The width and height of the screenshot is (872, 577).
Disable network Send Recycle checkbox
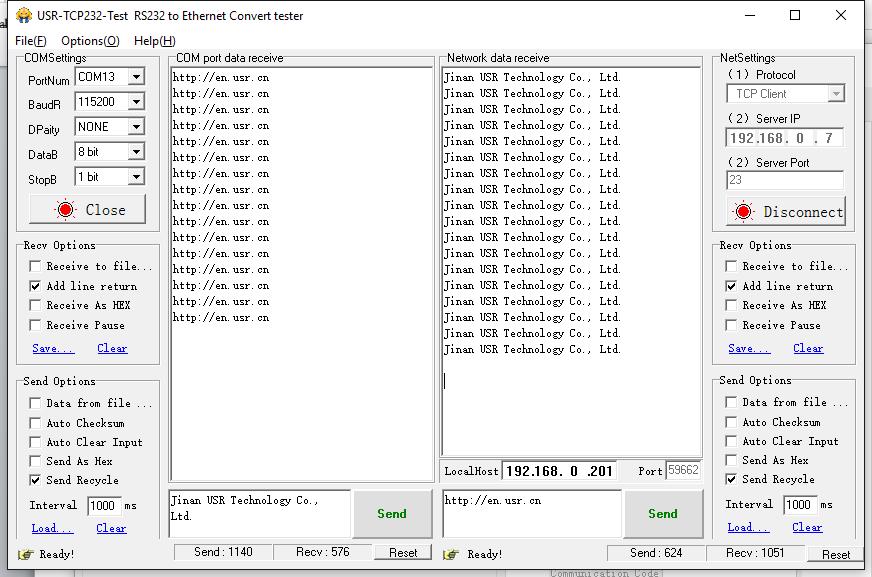pyautogui.click(x=731, y=479)
